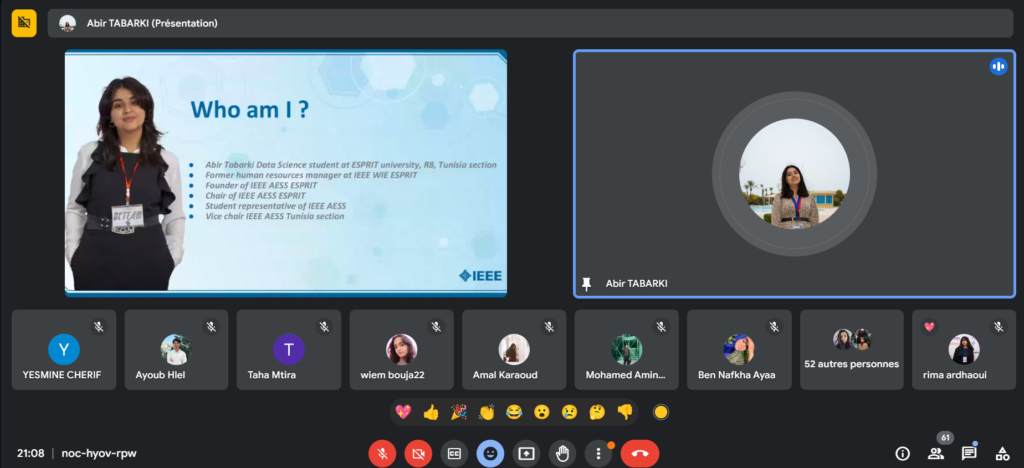This screenshot has width=1024, height=468.
Task: Select the Amal Karaoud participant tile
Action: (514, 350)
